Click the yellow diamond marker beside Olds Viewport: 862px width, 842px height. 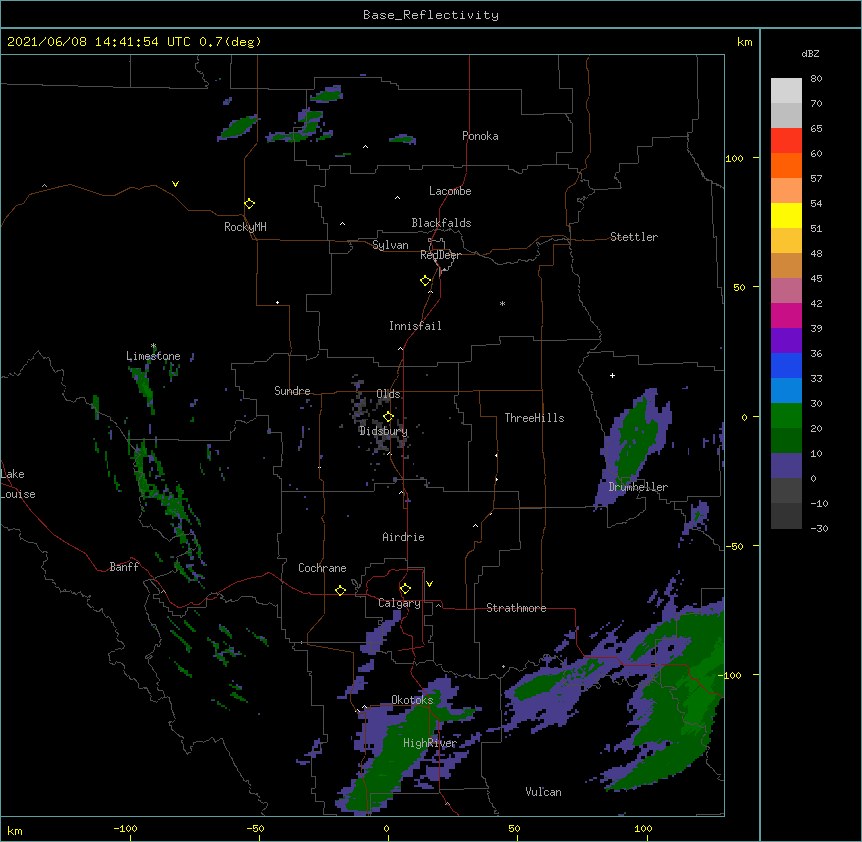tap(389, 417)
